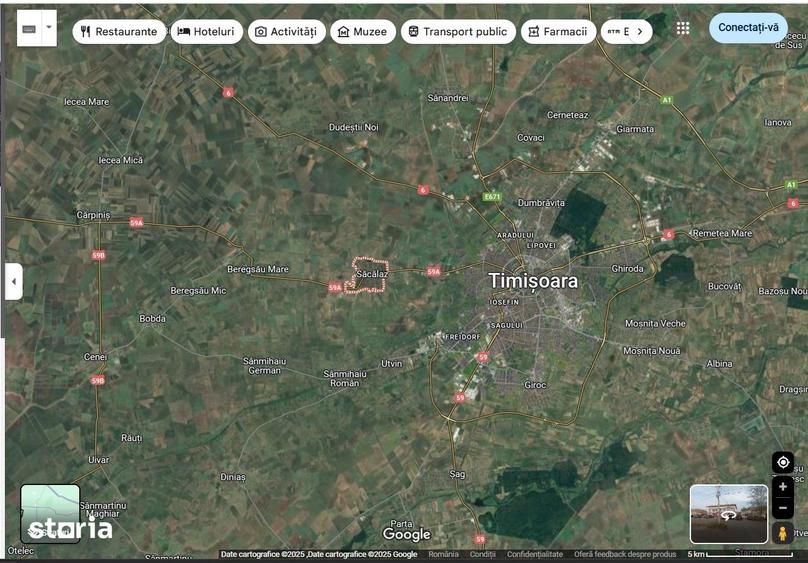Viewport: 808px width, 563px height.
Task: Open the Google apps grid icon
Action: [683, 28]
